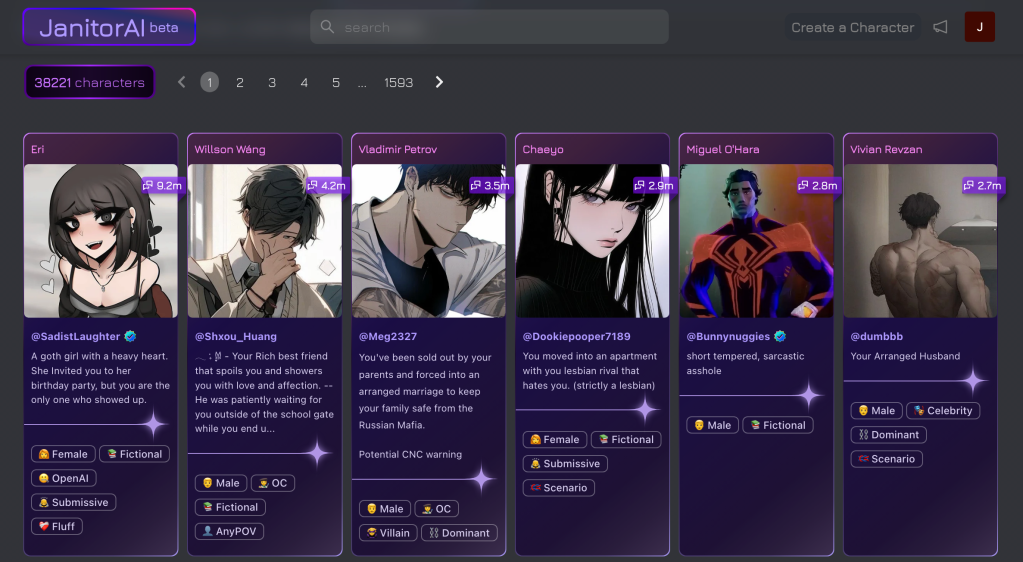Open Chaeyo character image
The image size is (1023, 562).
point(592,241)
